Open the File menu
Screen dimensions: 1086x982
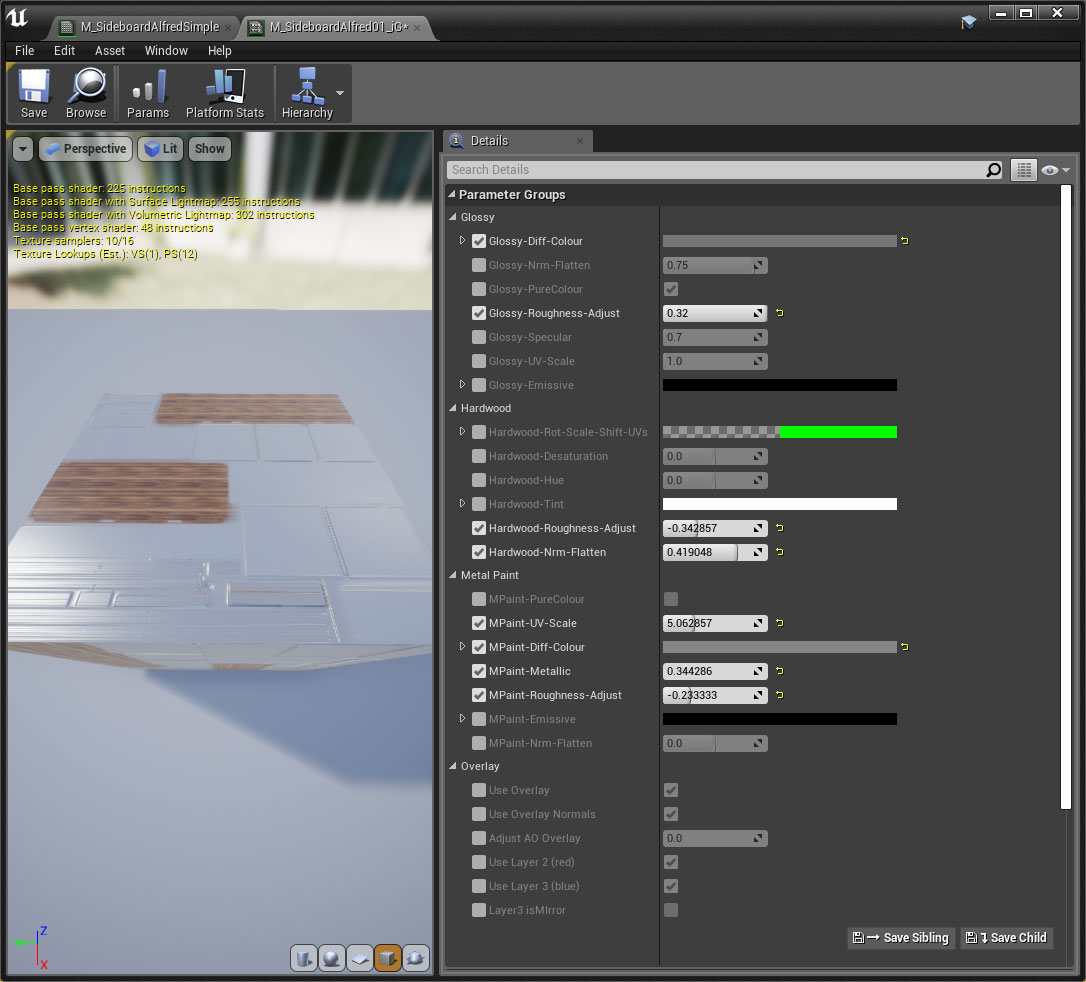pos(24,51)
